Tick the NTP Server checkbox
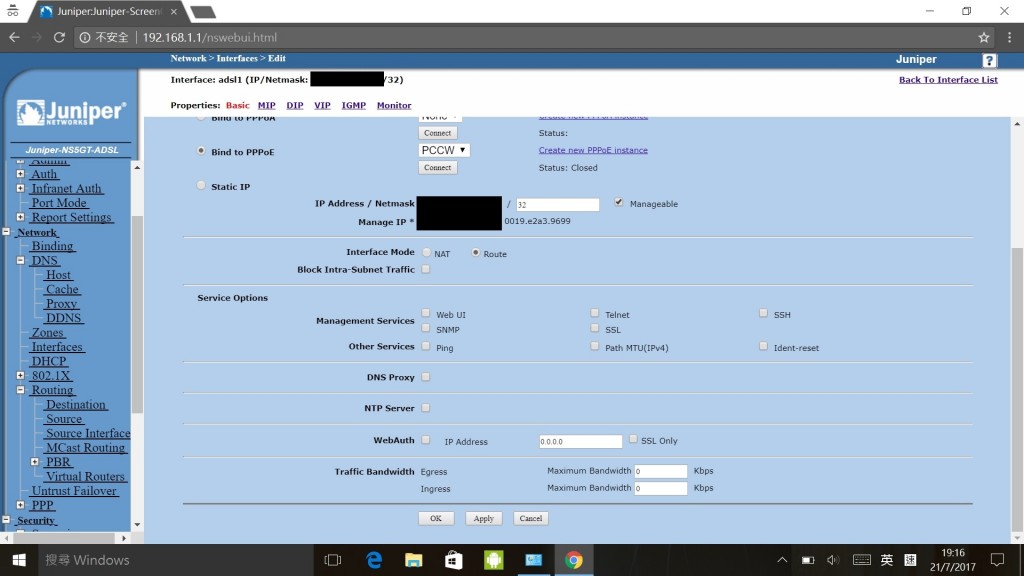The image size is (1024, 576). click(426, 408)
